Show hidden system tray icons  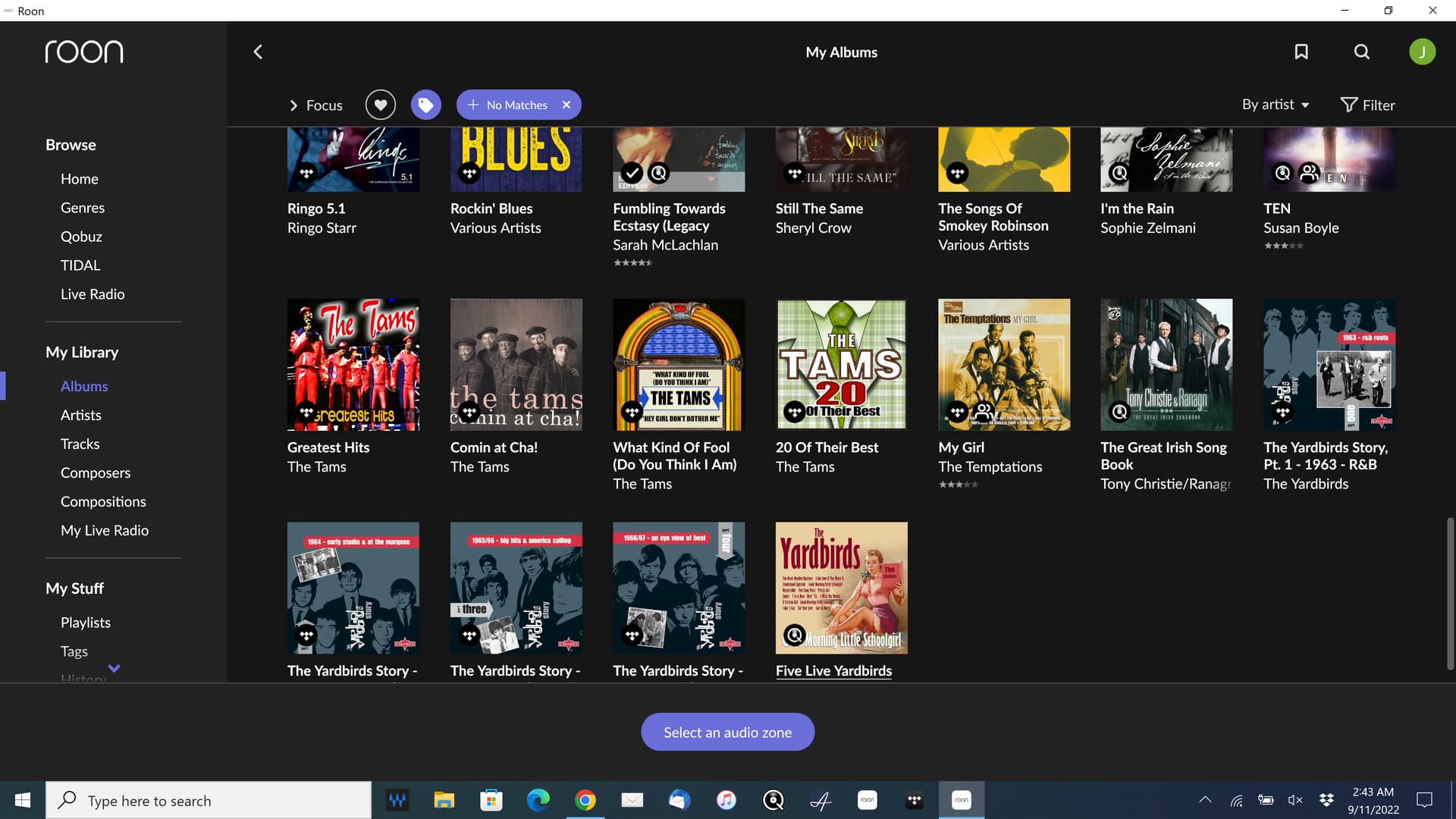1204,800
